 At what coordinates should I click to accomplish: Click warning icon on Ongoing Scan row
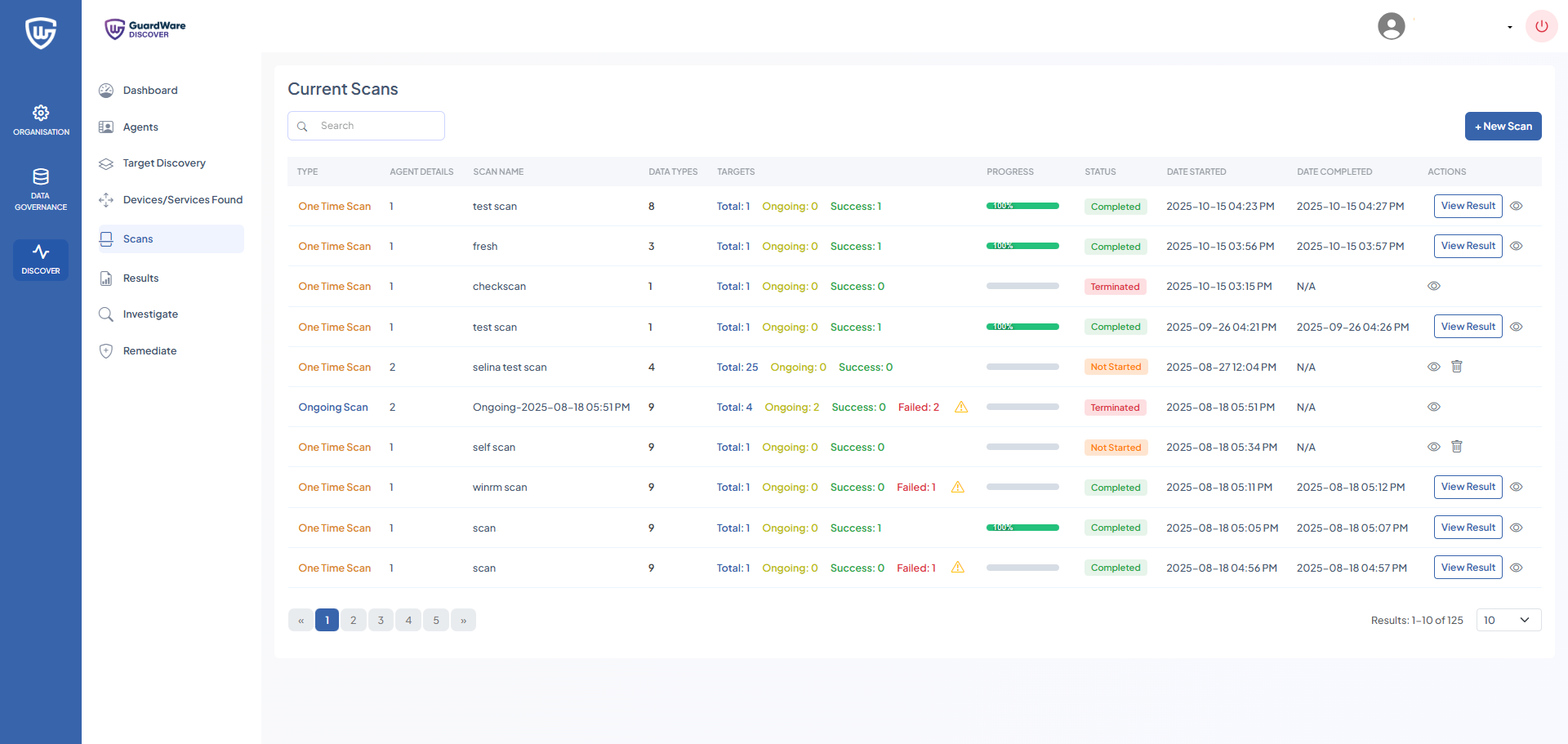point(961,408)
